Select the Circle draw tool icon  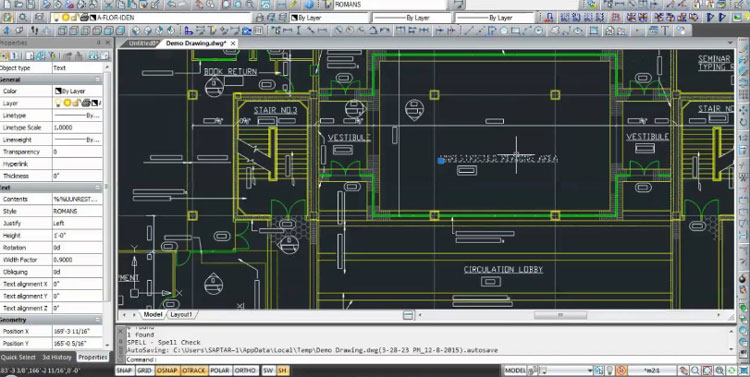click(539, 30)
